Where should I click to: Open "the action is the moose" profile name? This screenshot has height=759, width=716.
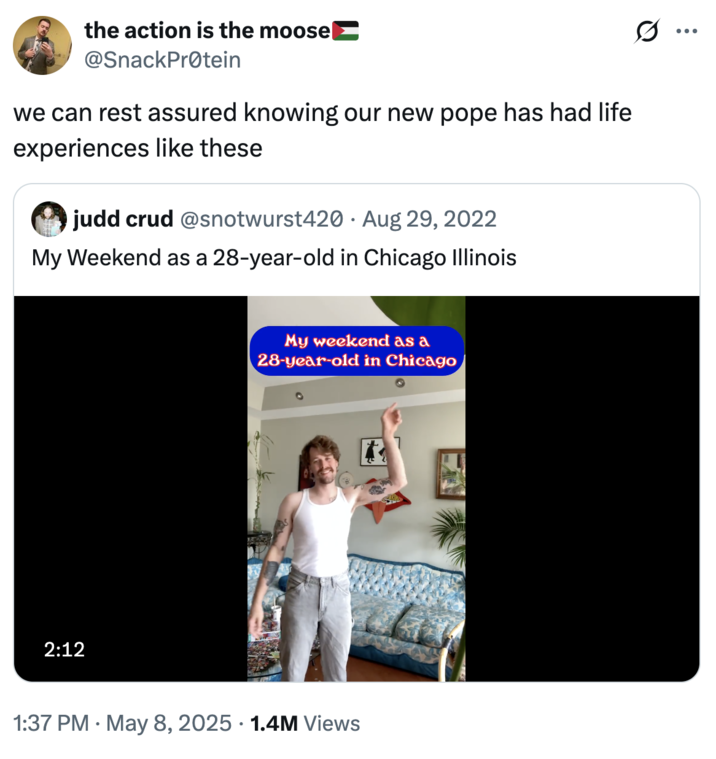(207, 31)
